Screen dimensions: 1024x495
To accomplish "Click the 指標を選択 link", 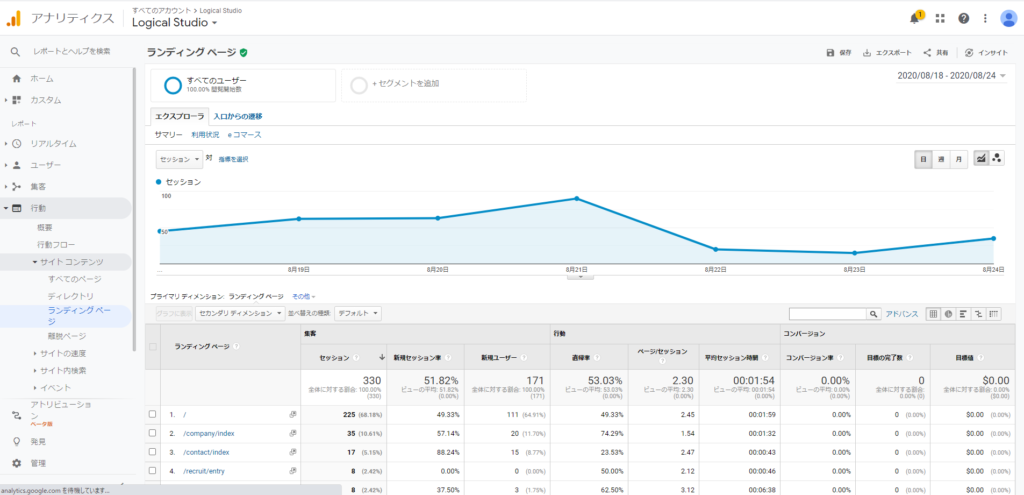I will [233, 159].
